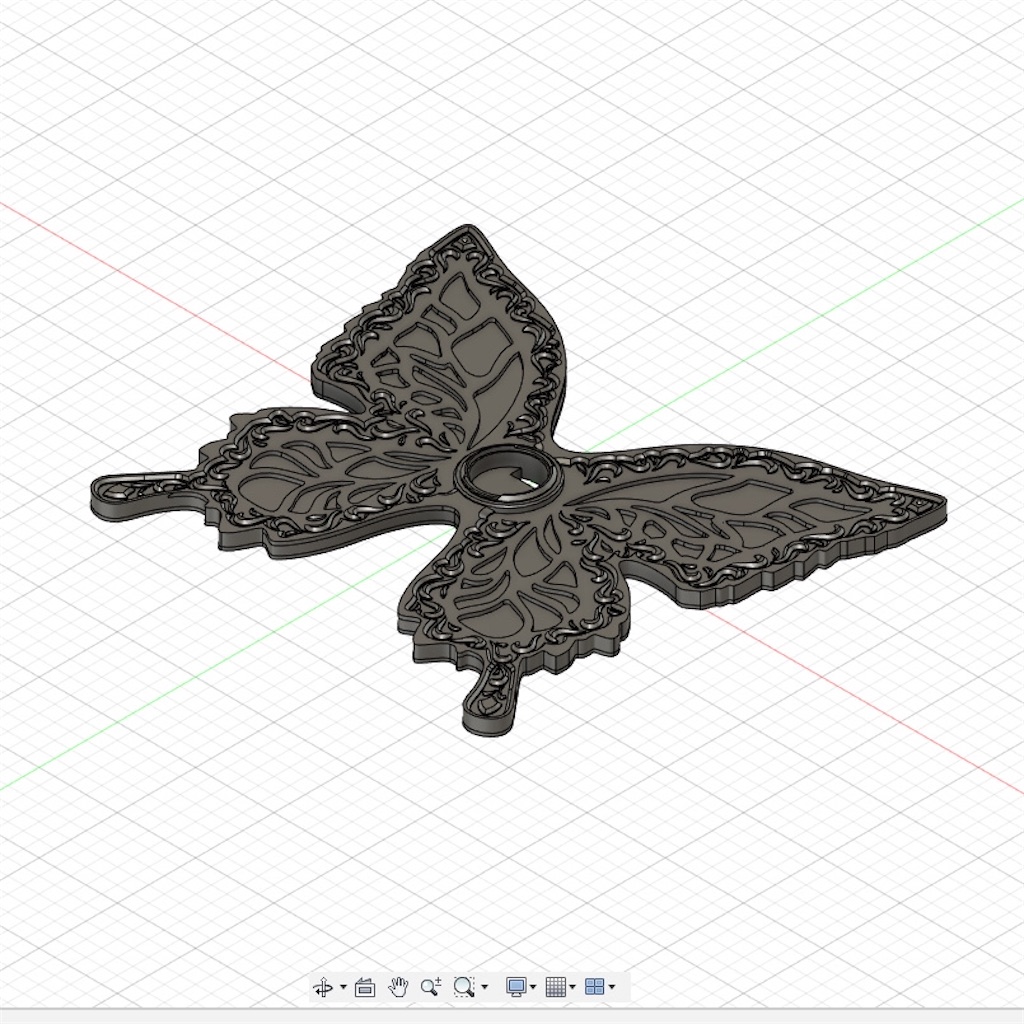Click the Zoom Window tool
1024x1024 pixels.
tap(464, 986)
